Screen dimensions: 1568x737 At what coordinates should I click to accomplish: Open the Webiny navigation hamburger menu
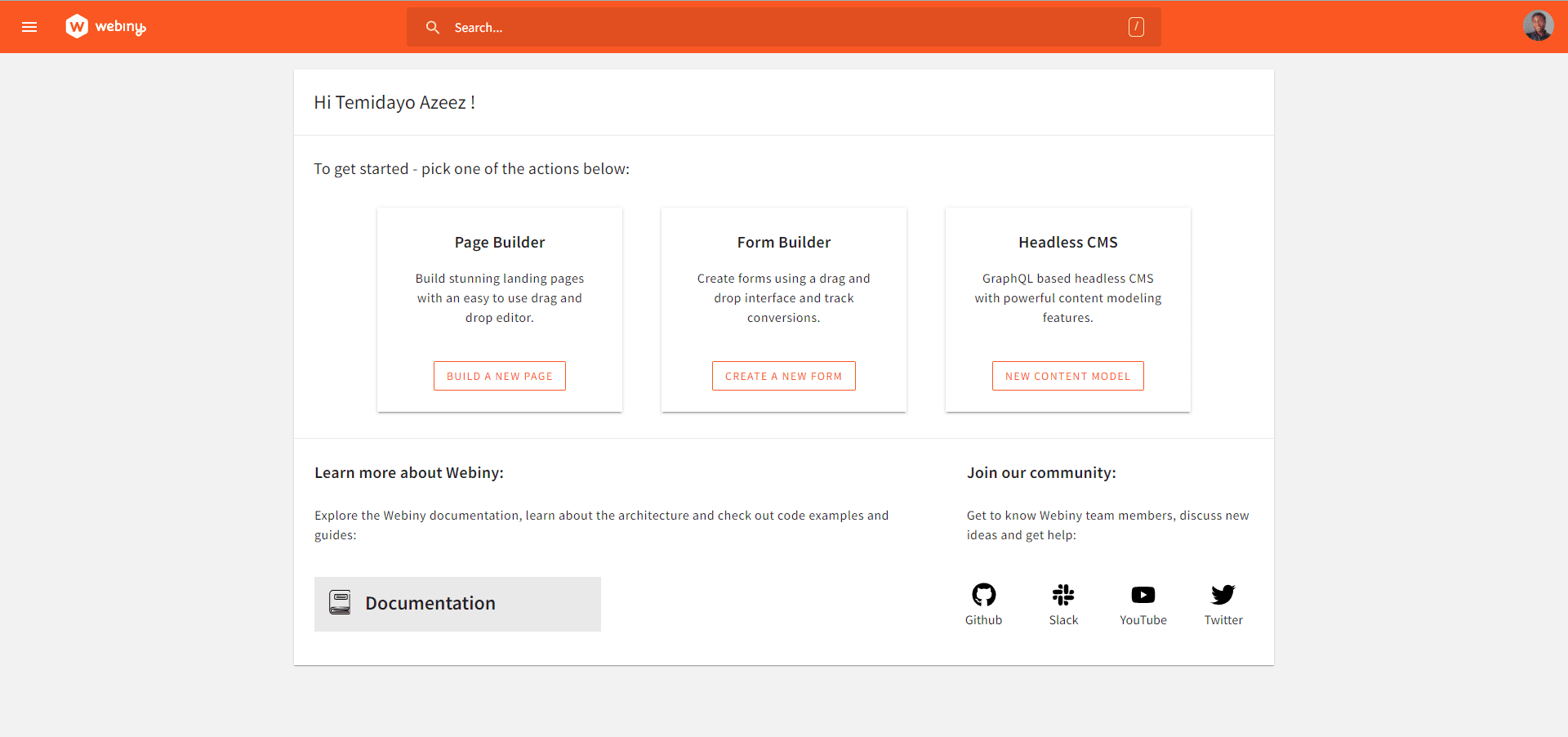(x=29, y=27)
